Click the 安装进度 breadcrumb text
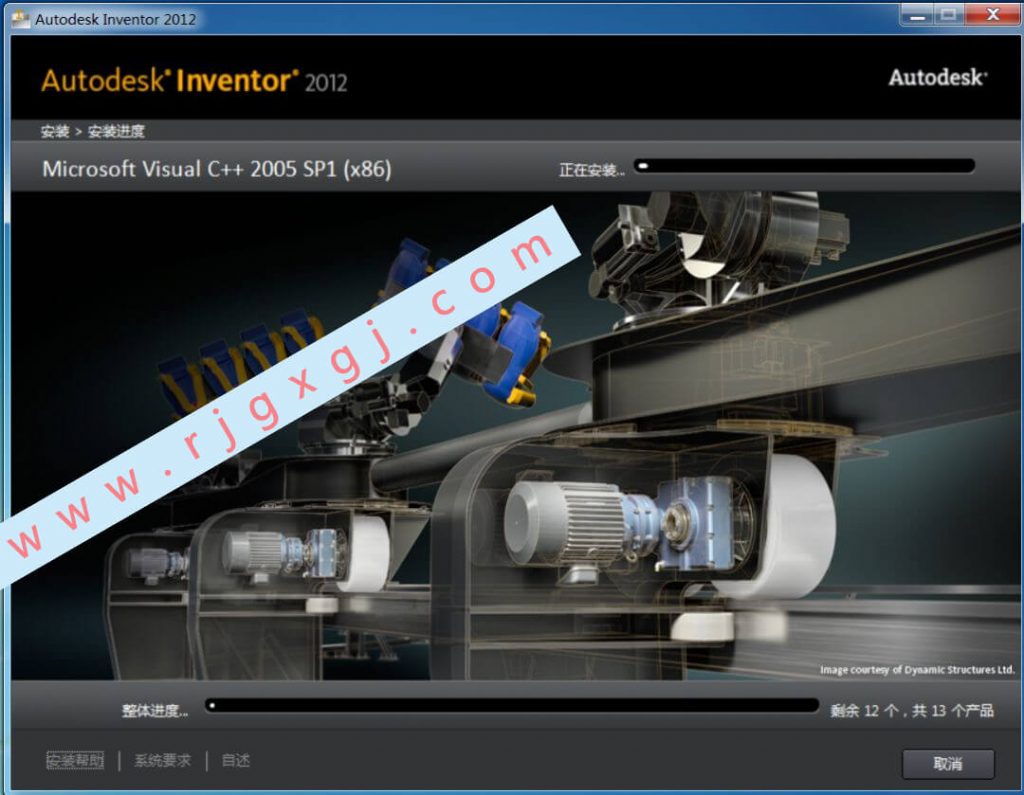1024x795 pixels. pos(116,131)
